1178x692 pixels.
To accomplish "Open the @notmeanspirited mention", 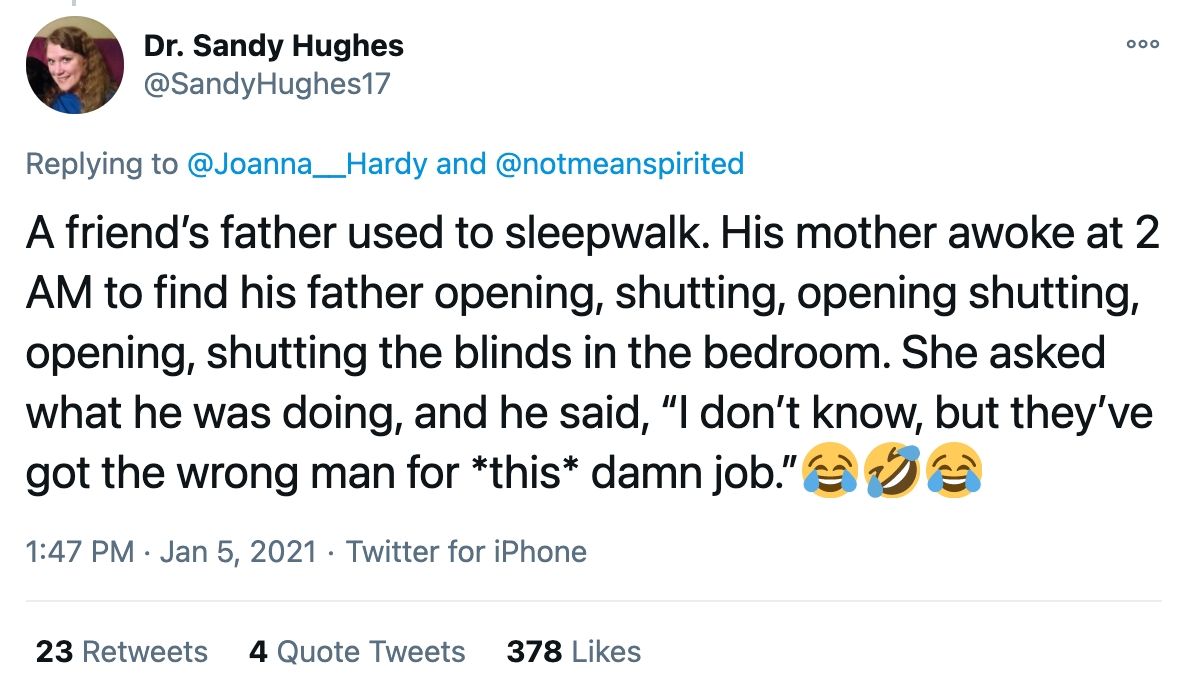I will pyautogui.click(x=619, y=164).
